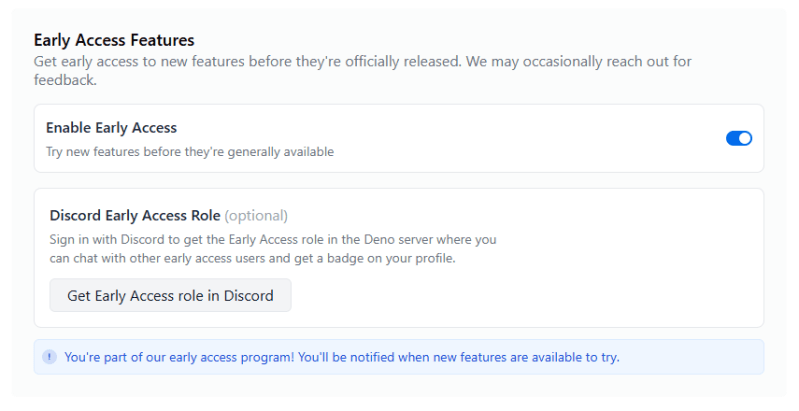Image resolution: width=799 pixels, height=411 pixels.
Task: Toggle the Enable Early Access switch
Action: [x=738, y=138]
